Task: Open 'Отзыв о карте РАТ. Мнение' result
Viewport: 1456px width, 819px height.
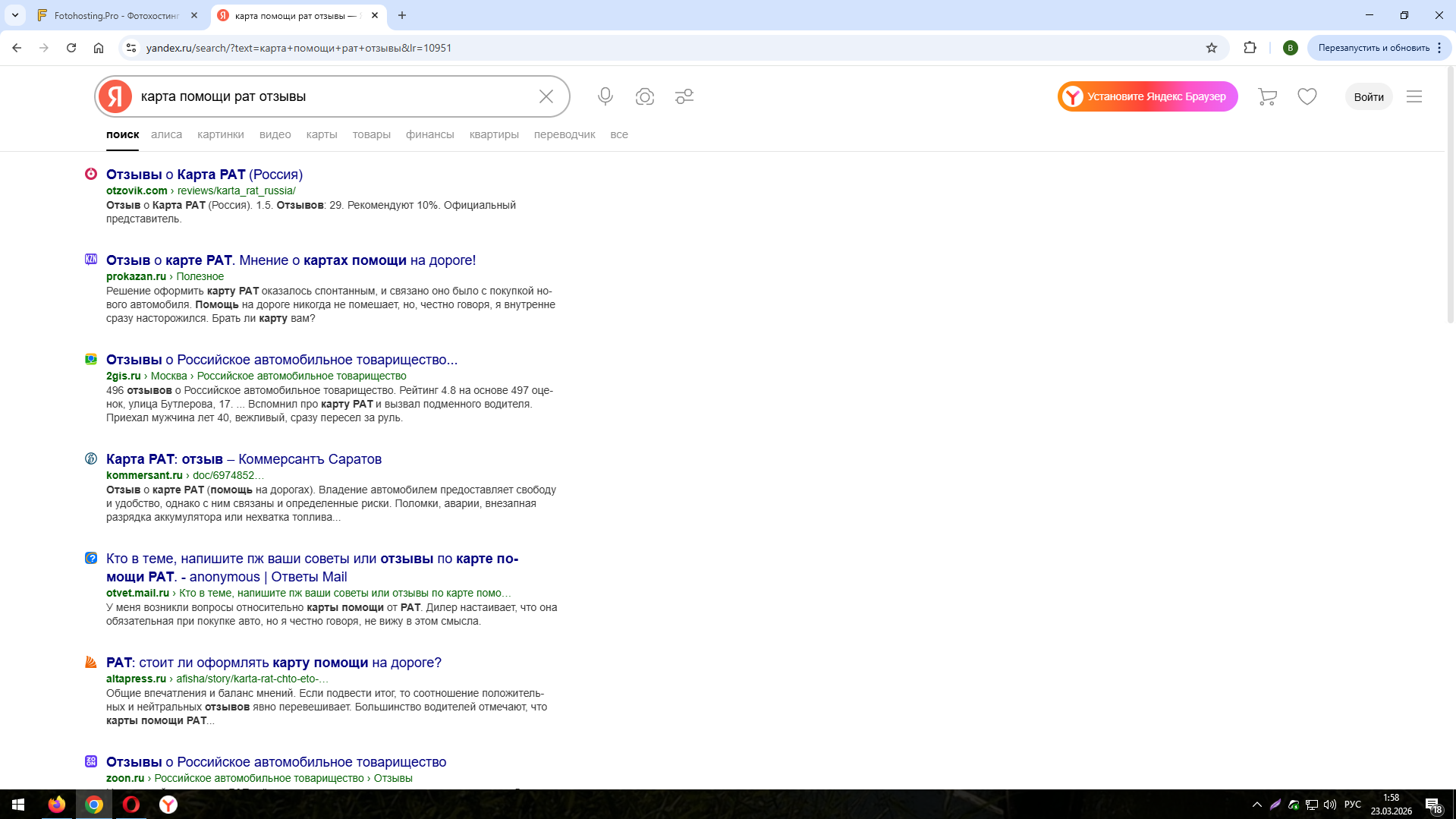Action: click(291, 260)
